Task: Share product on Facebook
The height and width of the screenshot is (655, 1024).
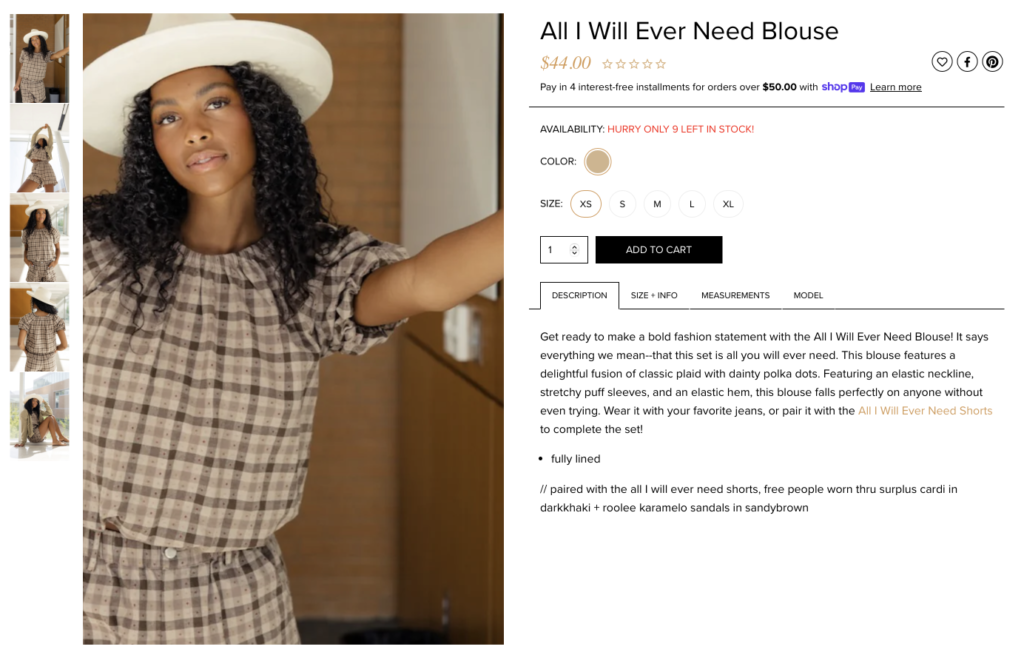Action: click(967, 62)
